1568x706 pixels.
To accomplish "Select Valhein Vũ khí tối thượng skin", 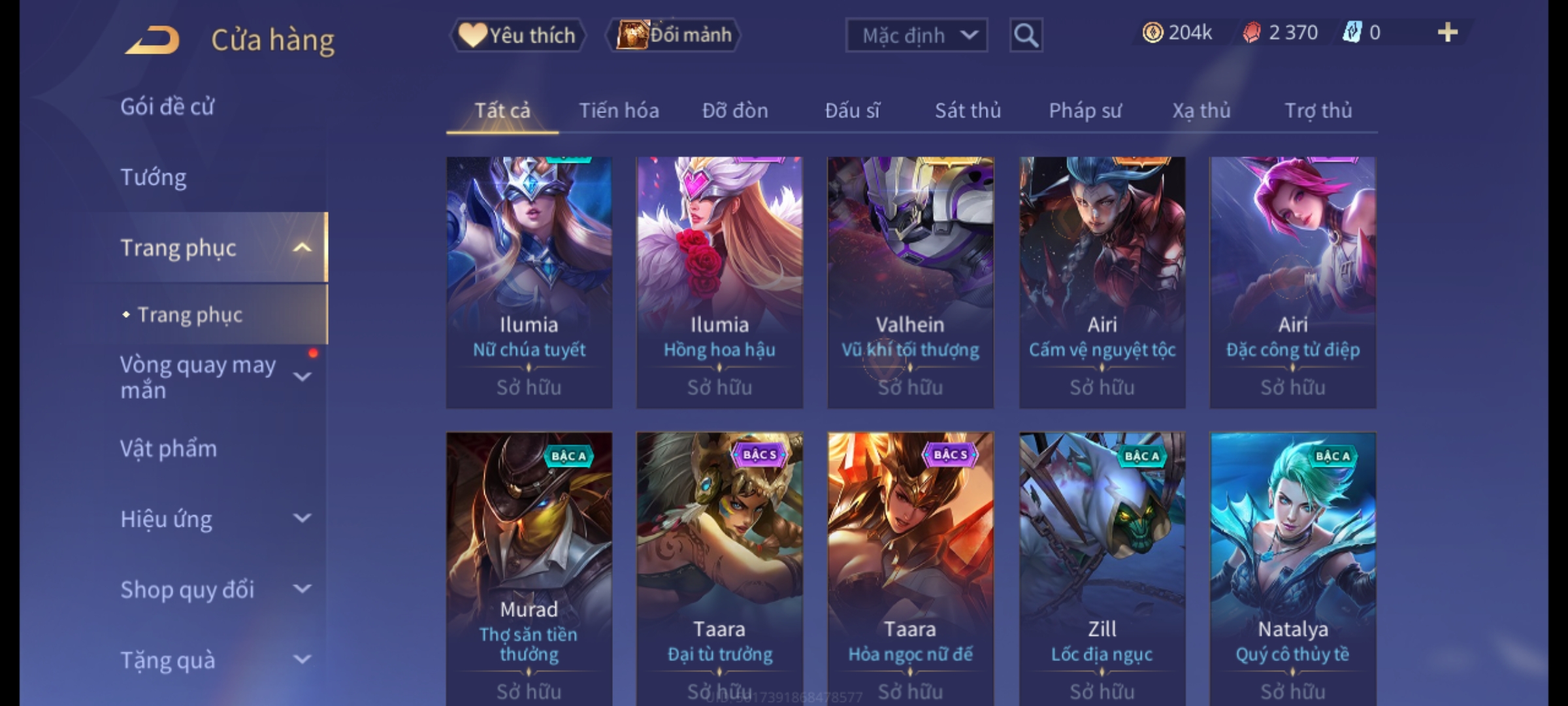I will [910, 282].
